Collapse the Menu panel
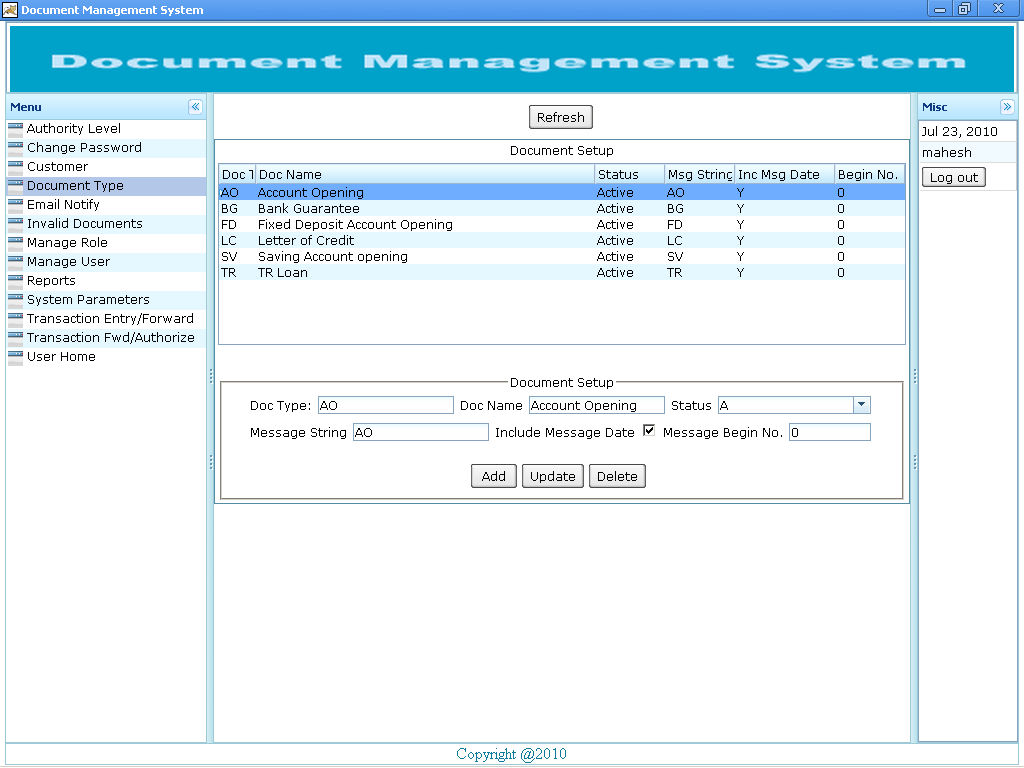 [196, 107]
